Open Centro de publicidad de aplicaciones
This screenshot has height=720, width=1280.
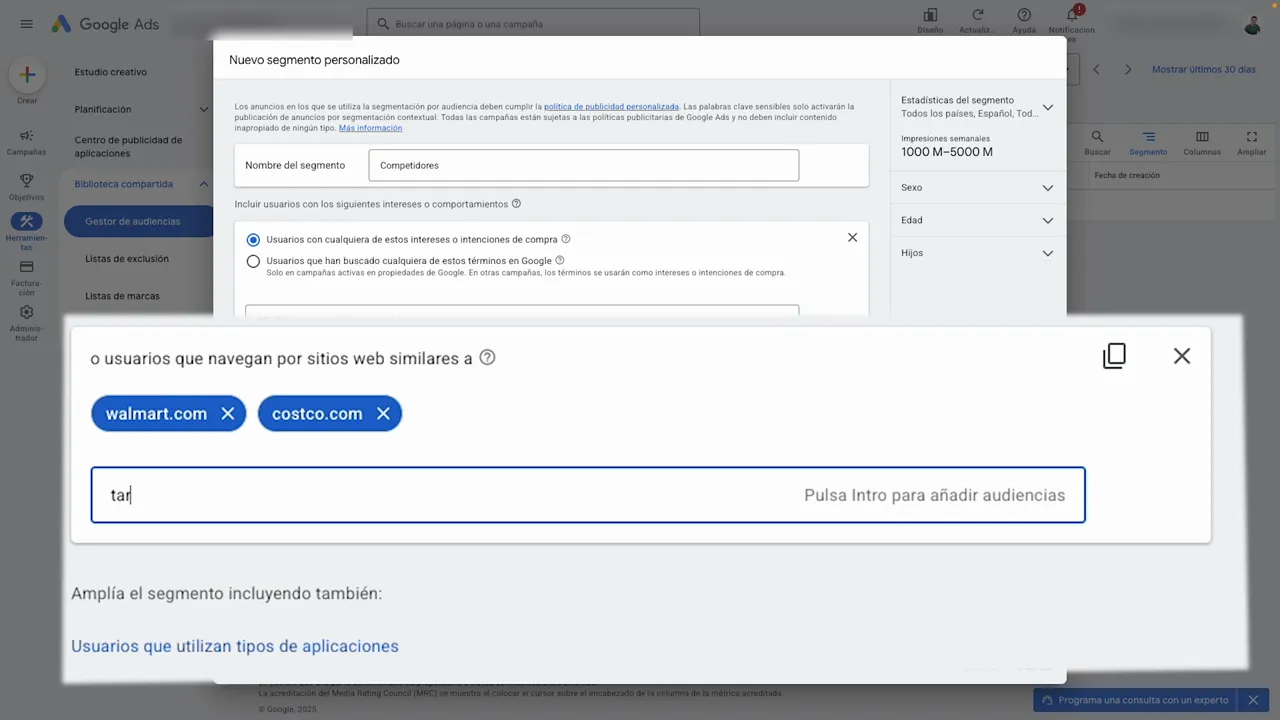pos(128,147)
